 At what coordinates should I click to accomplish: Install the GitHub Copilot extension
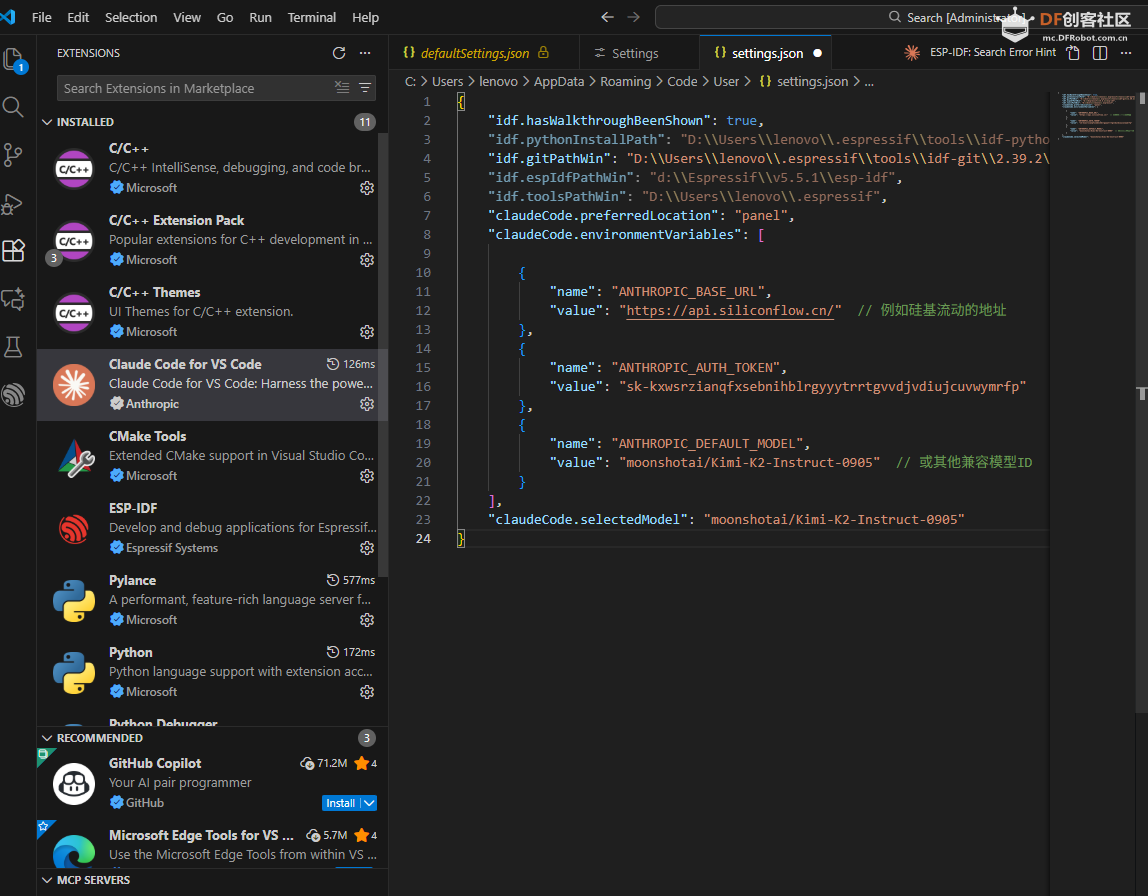click(340, 803)
